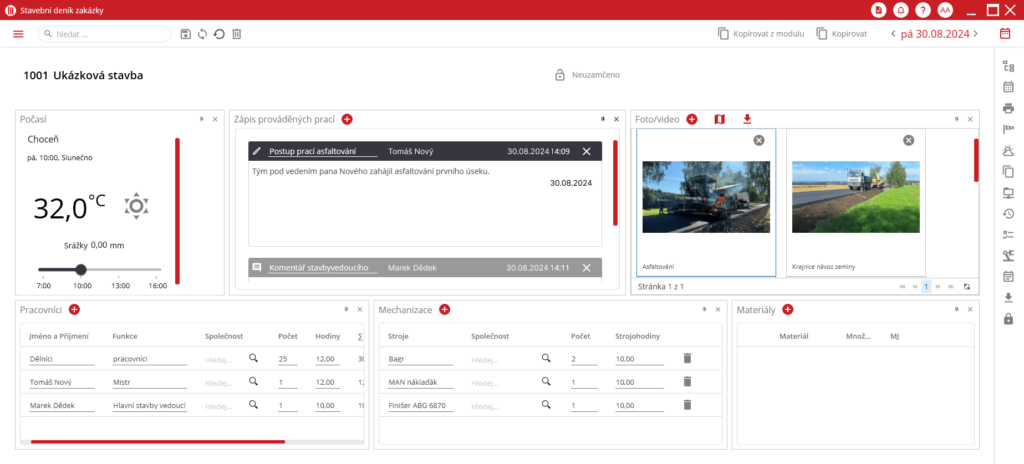The width and height of the screenshot is (1024, 464).
Task: Select the Asfaltování photo thumbnail
Action: (705, 205)
